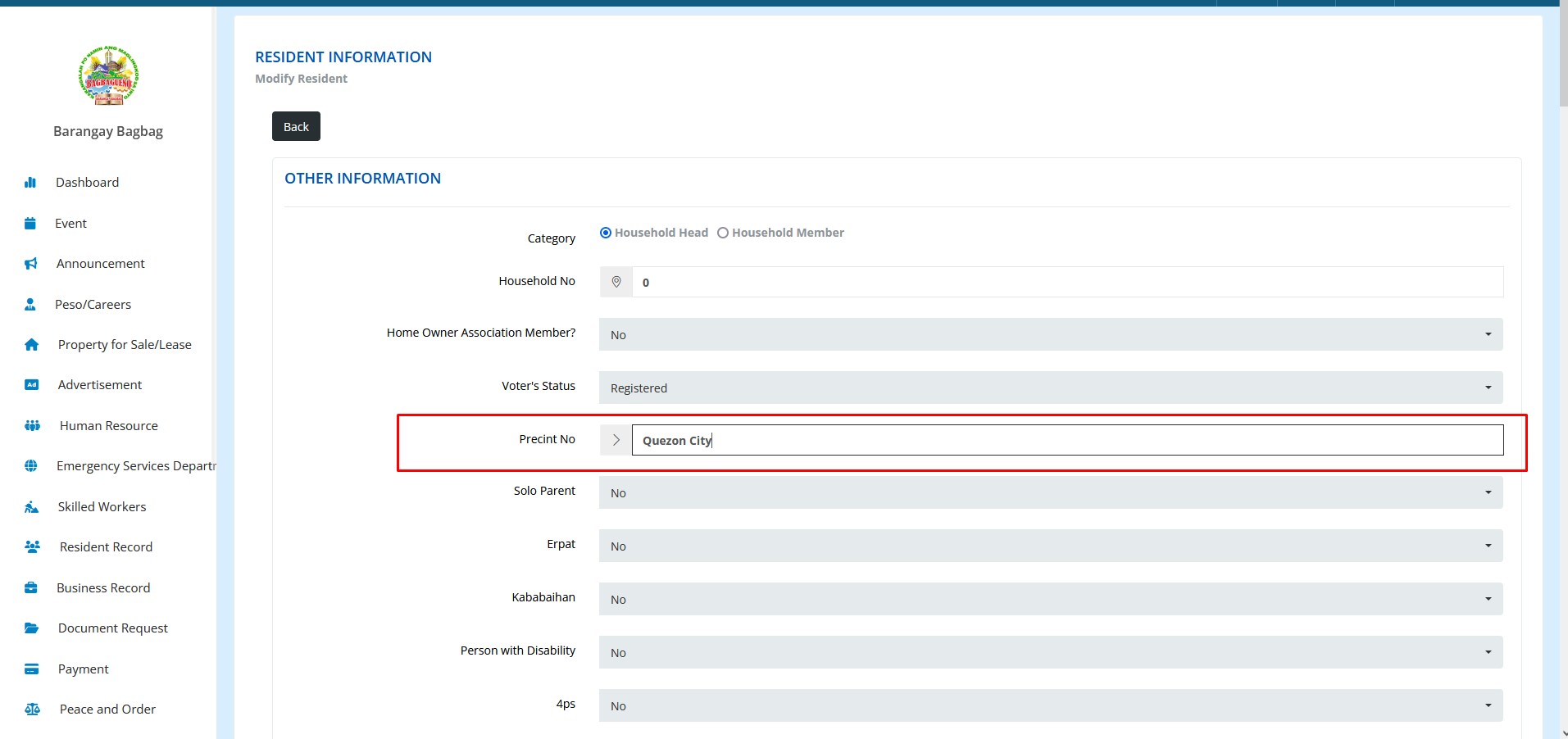Open the Voter's Status dropdown
The image size is (1568, 739).
click(x=1050, y=388)
